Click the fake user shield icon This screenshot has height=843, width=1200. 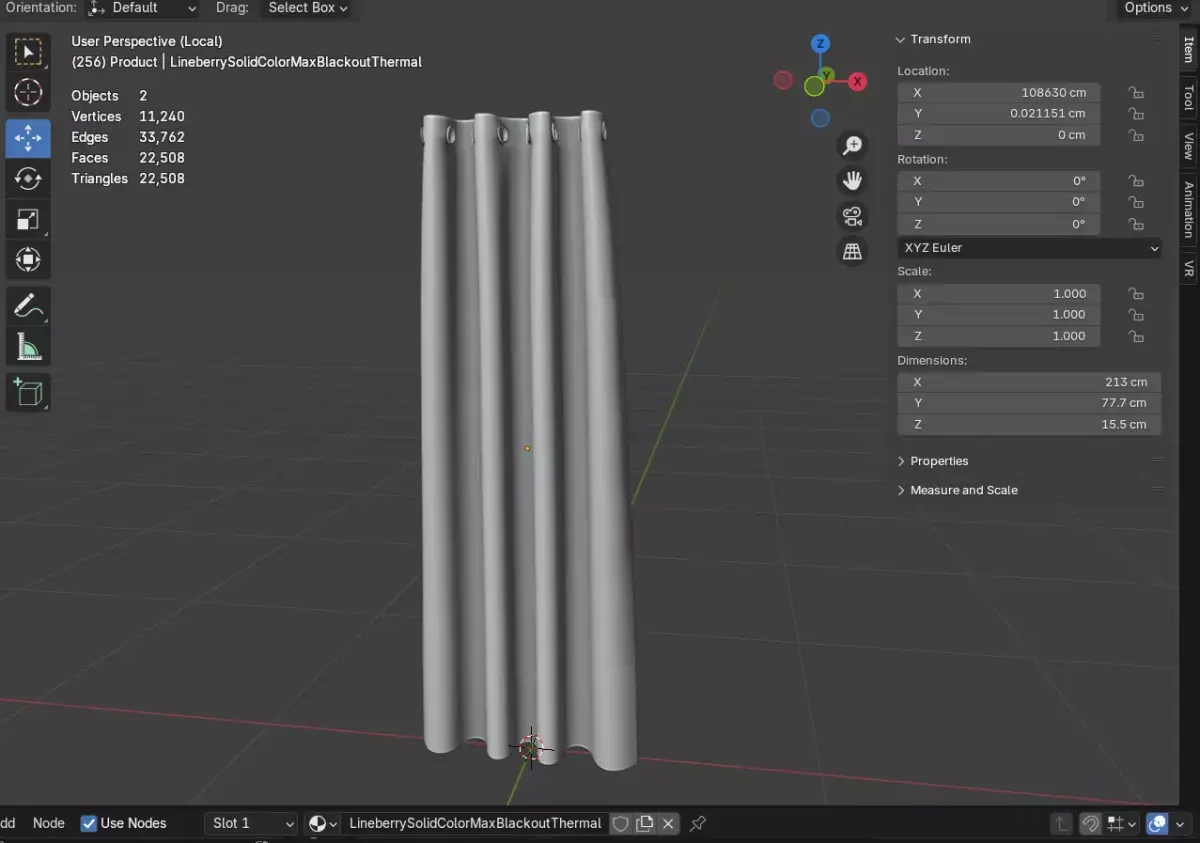click(x=620, y=824)
